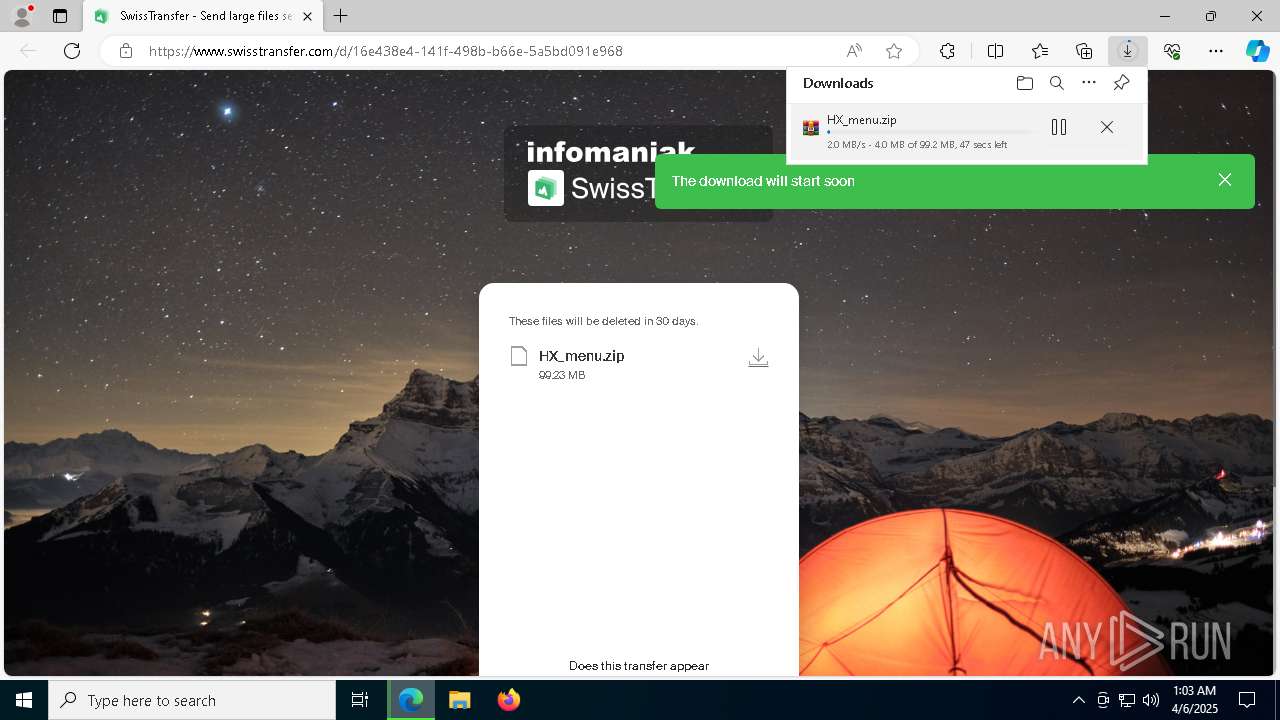Screen dimensions: 1280x720
Task: Open the Favorites list icon
Action: pos(1040,51)
